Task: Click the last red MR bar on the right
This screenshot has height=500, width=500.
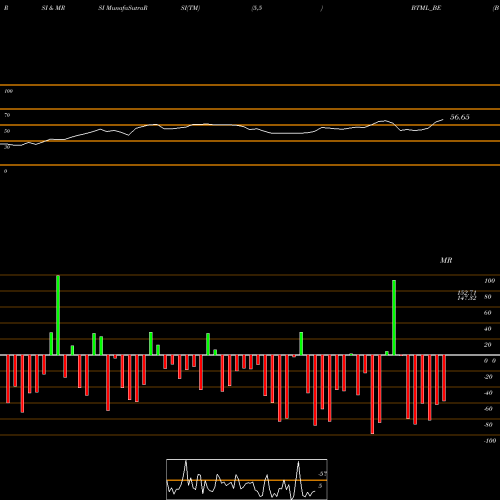Action: (444, 378)
